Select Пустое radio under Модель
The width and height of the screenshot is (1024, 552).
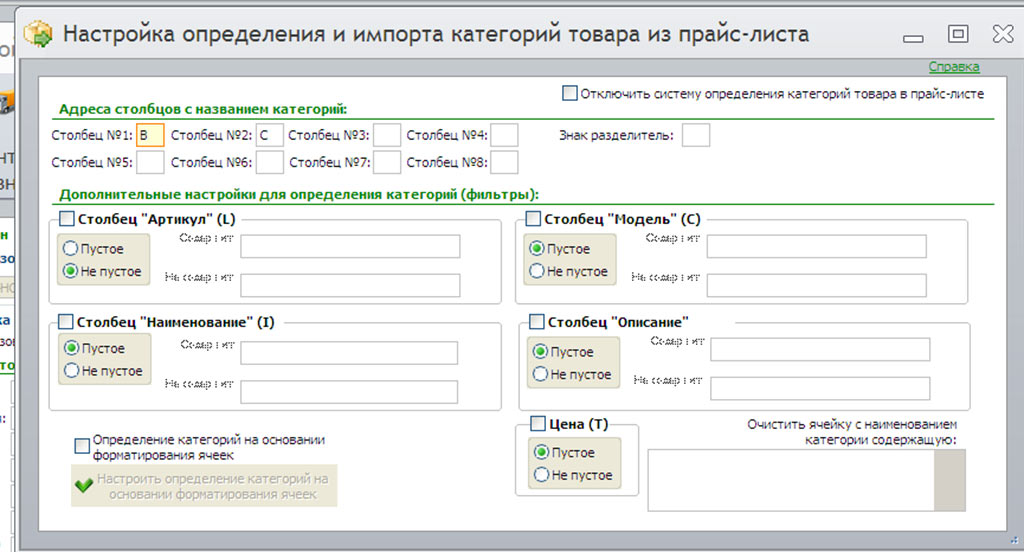coord(537,248)
